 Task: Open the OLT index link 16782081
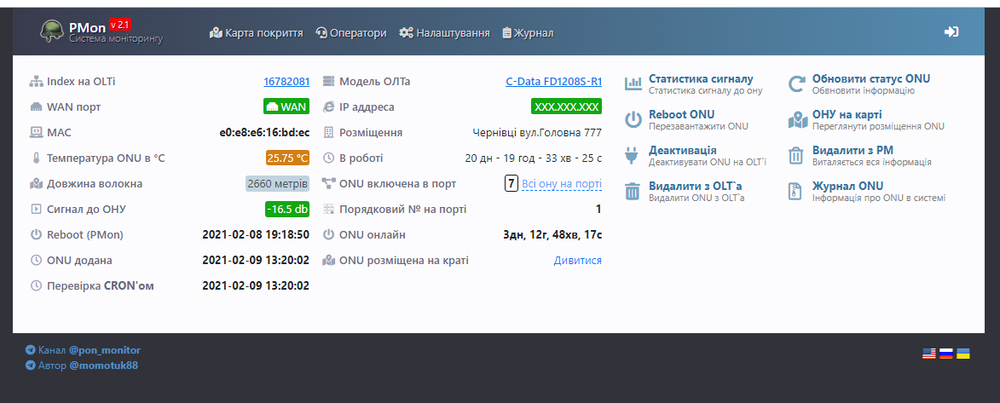coord(286,81)
